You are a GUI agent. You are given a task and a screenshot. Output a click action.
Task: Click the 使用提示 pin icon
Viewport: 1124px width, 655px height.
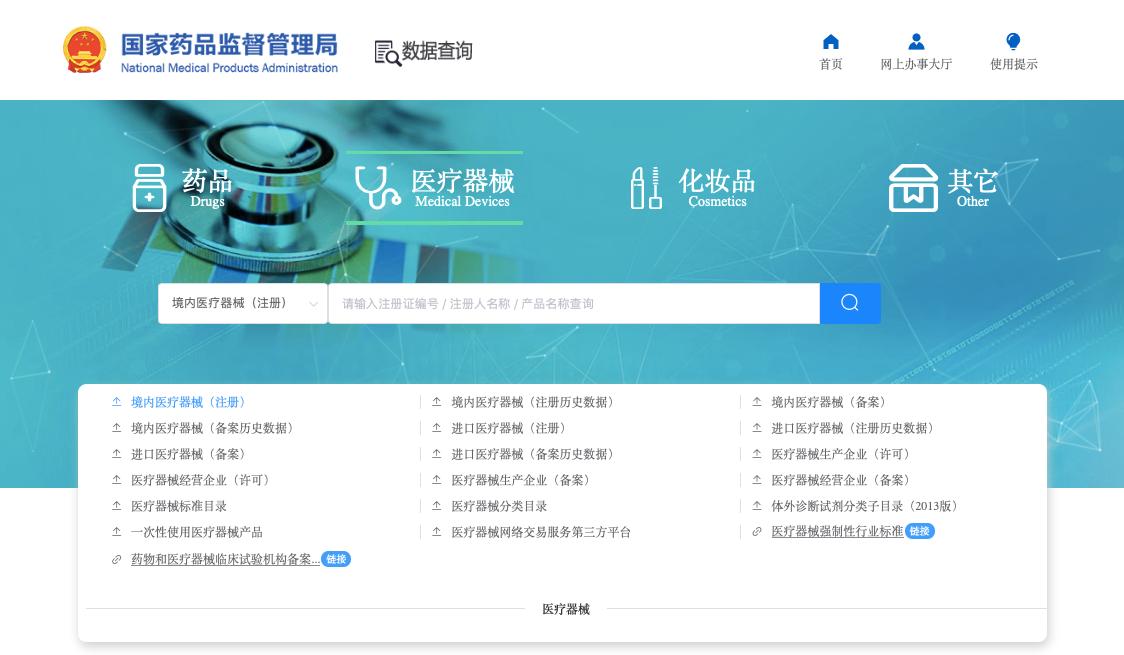[1013, 42]
